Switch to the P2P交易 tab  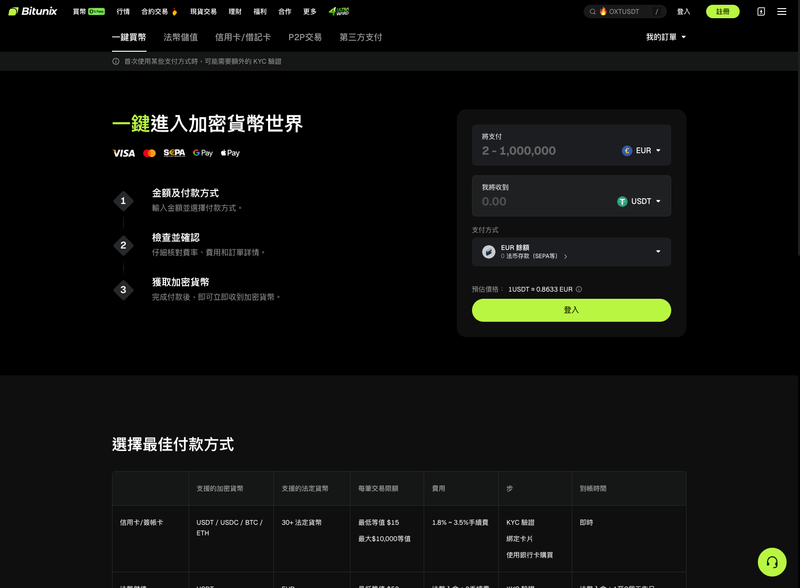(x=305, y=37)
